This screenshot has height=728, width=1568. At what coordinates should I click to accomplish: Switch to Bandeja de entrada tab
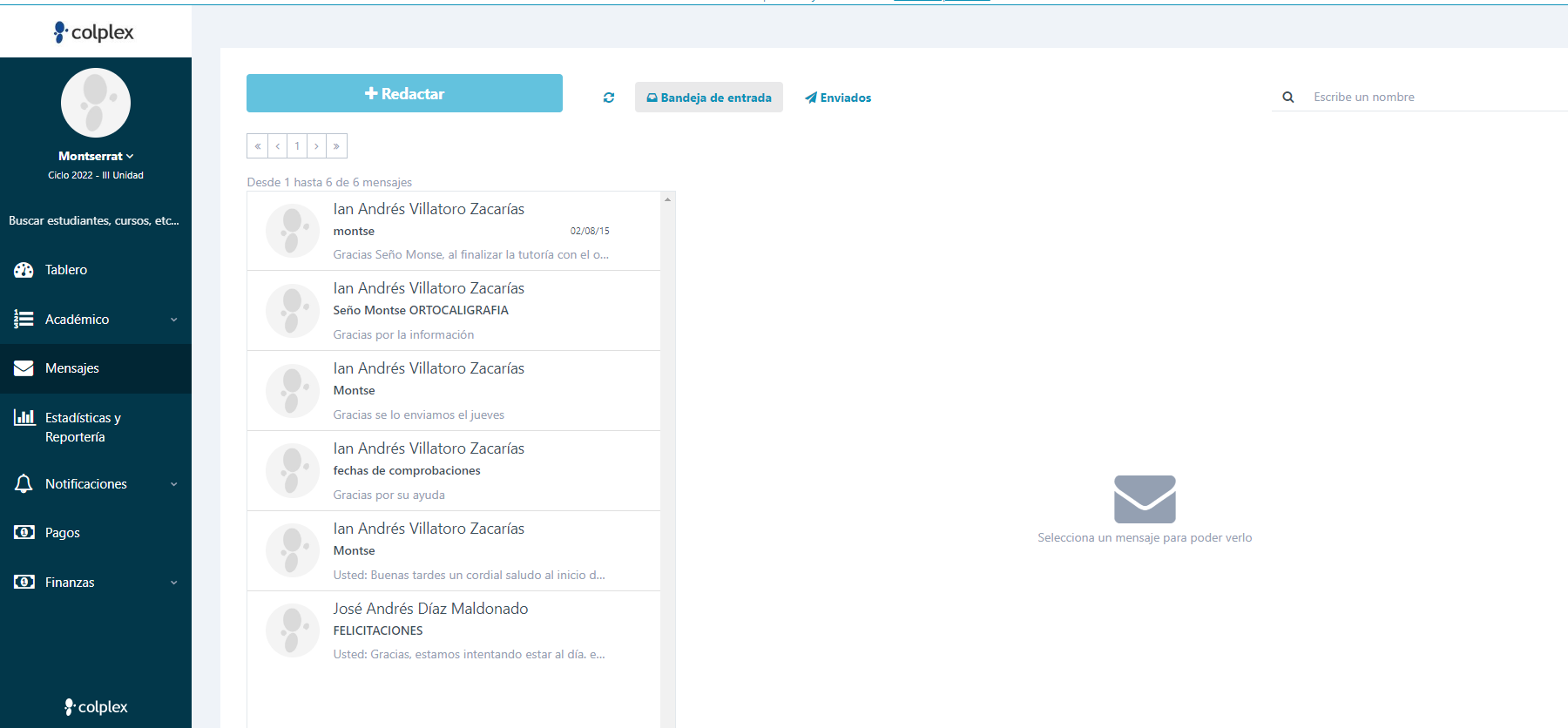tap(709, 98)
